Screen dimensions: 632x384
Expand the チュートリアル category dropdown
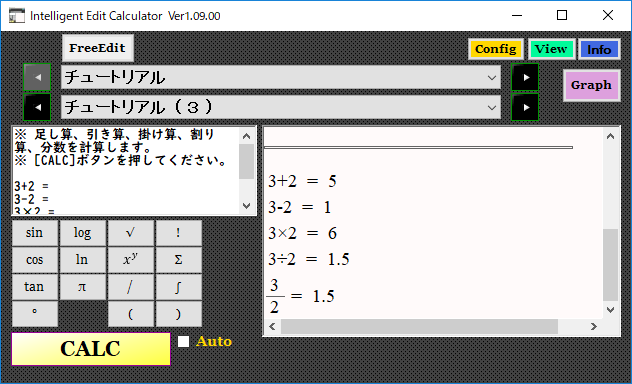281,77
